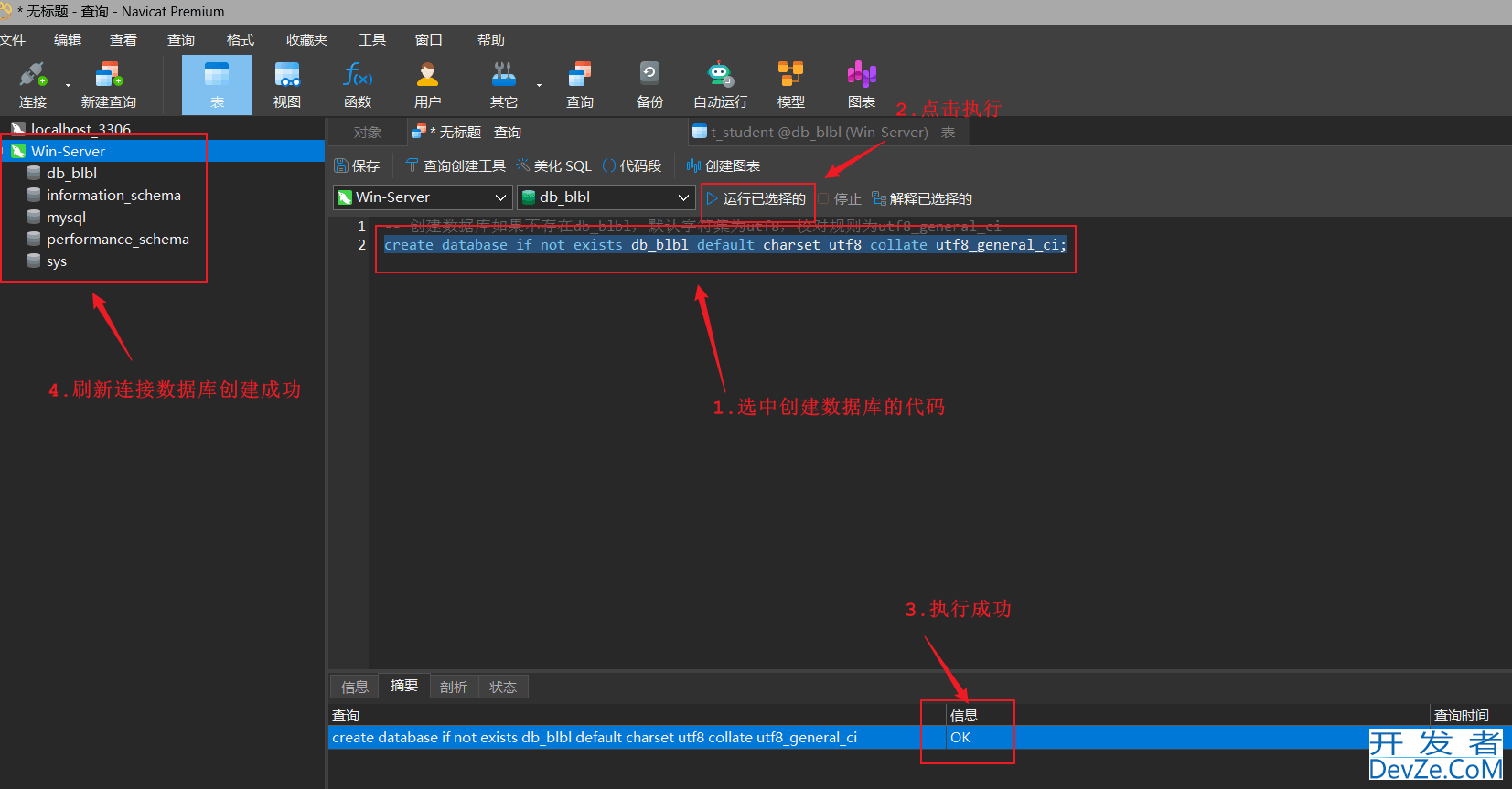
Task: Click the Automation (自动运行) robot icon
Action: point(721,75)
